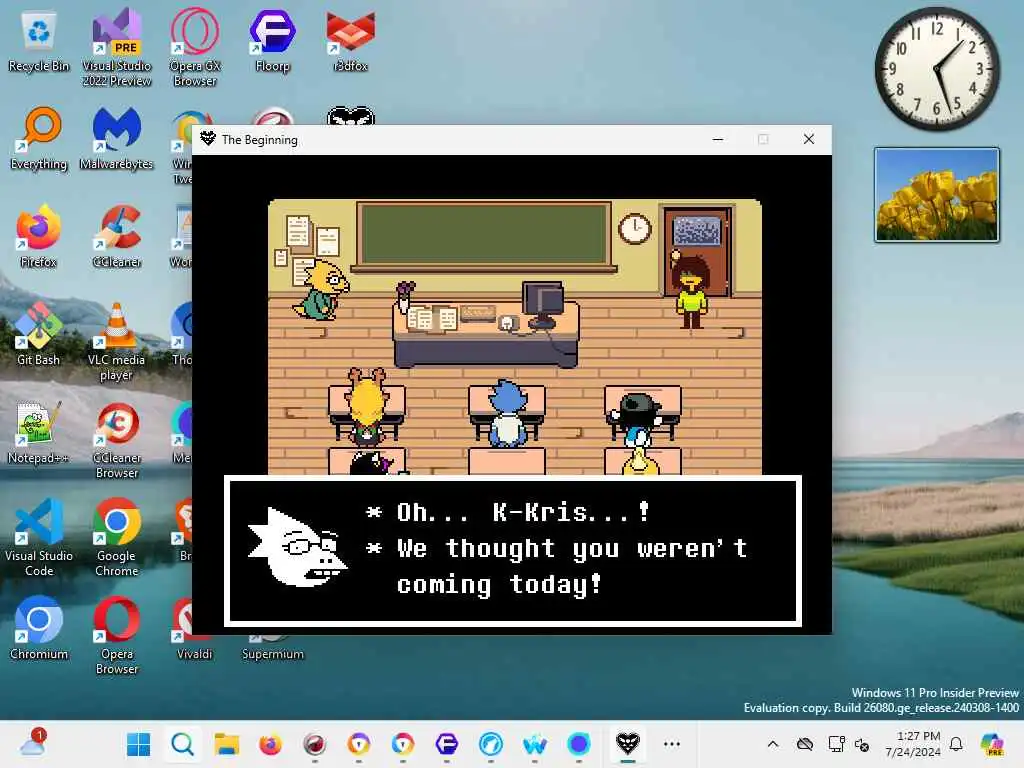Open the network status tray icon

(836, 744)
